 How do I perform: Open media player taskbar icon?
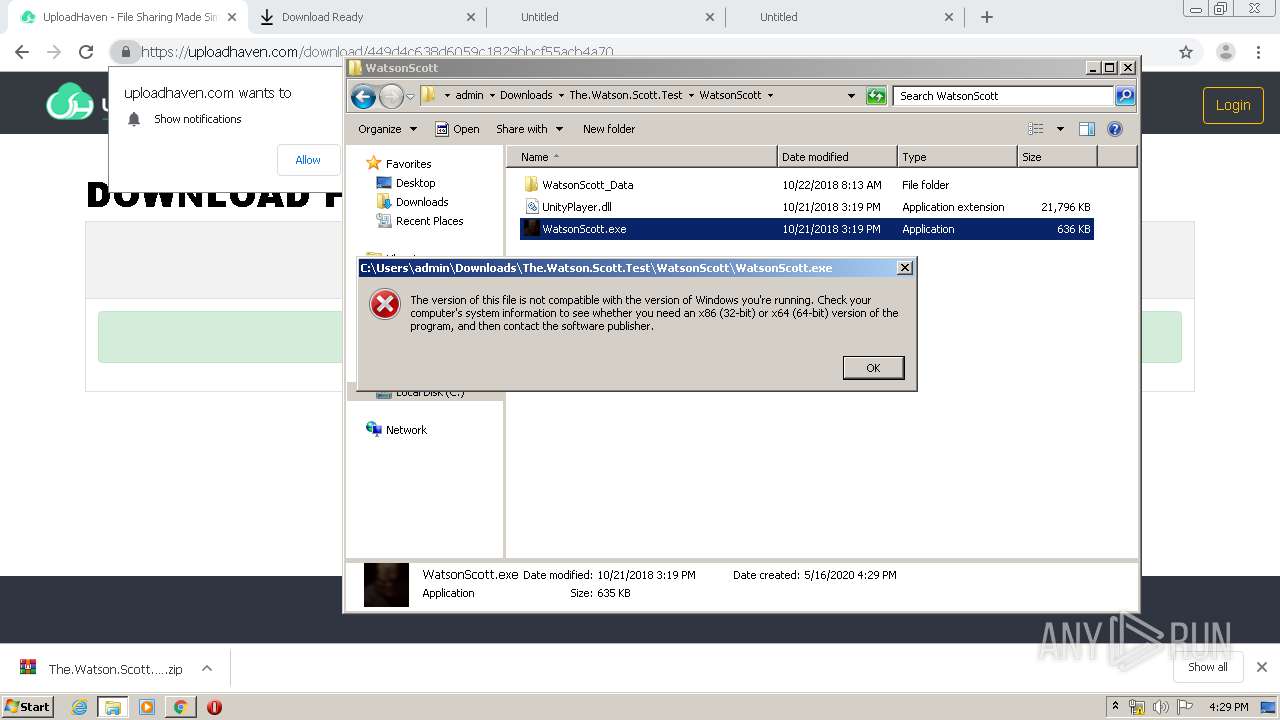147,707
